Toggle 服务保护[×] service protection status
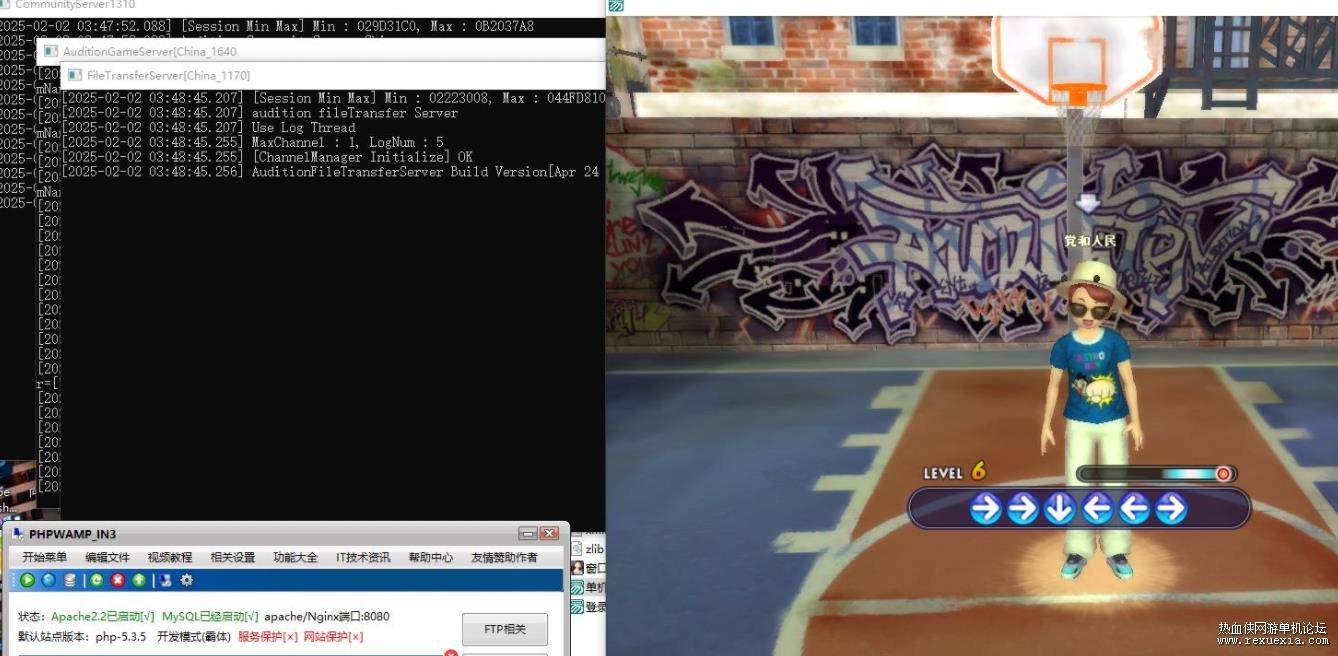Viewport: 1338px width, 656px height. 268,636
